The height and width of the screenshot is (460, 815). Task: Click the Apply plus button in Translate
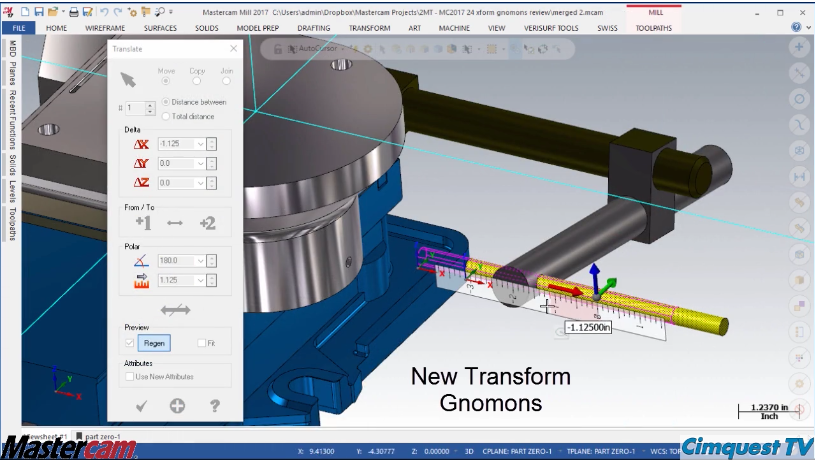pos(177,406)
